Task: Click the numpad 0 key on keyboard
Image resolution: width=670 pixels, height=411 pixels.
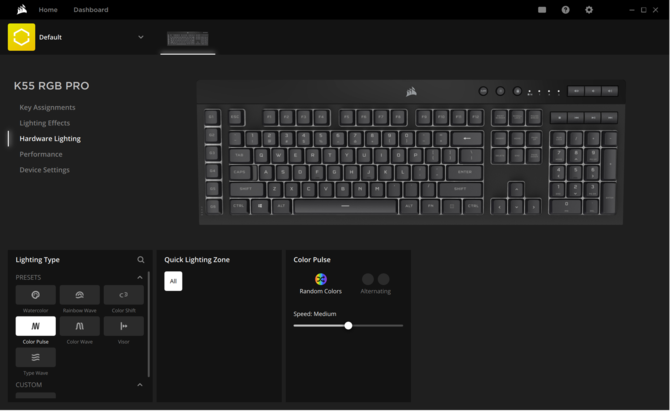Action: [x=566, y=206]
